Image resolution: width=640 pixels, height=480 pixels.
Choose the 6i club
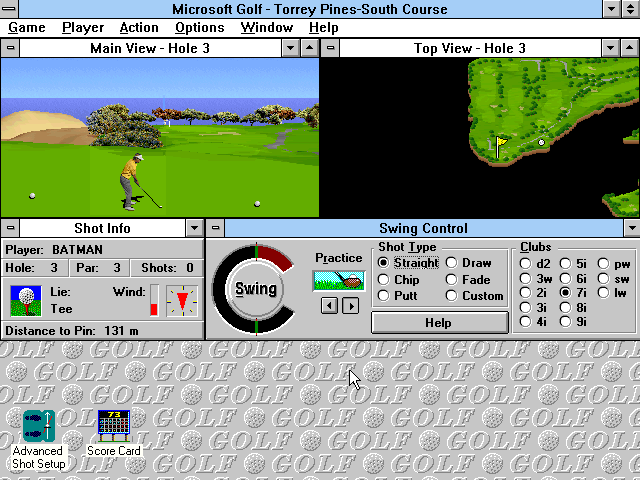click(x=573, y=279)
